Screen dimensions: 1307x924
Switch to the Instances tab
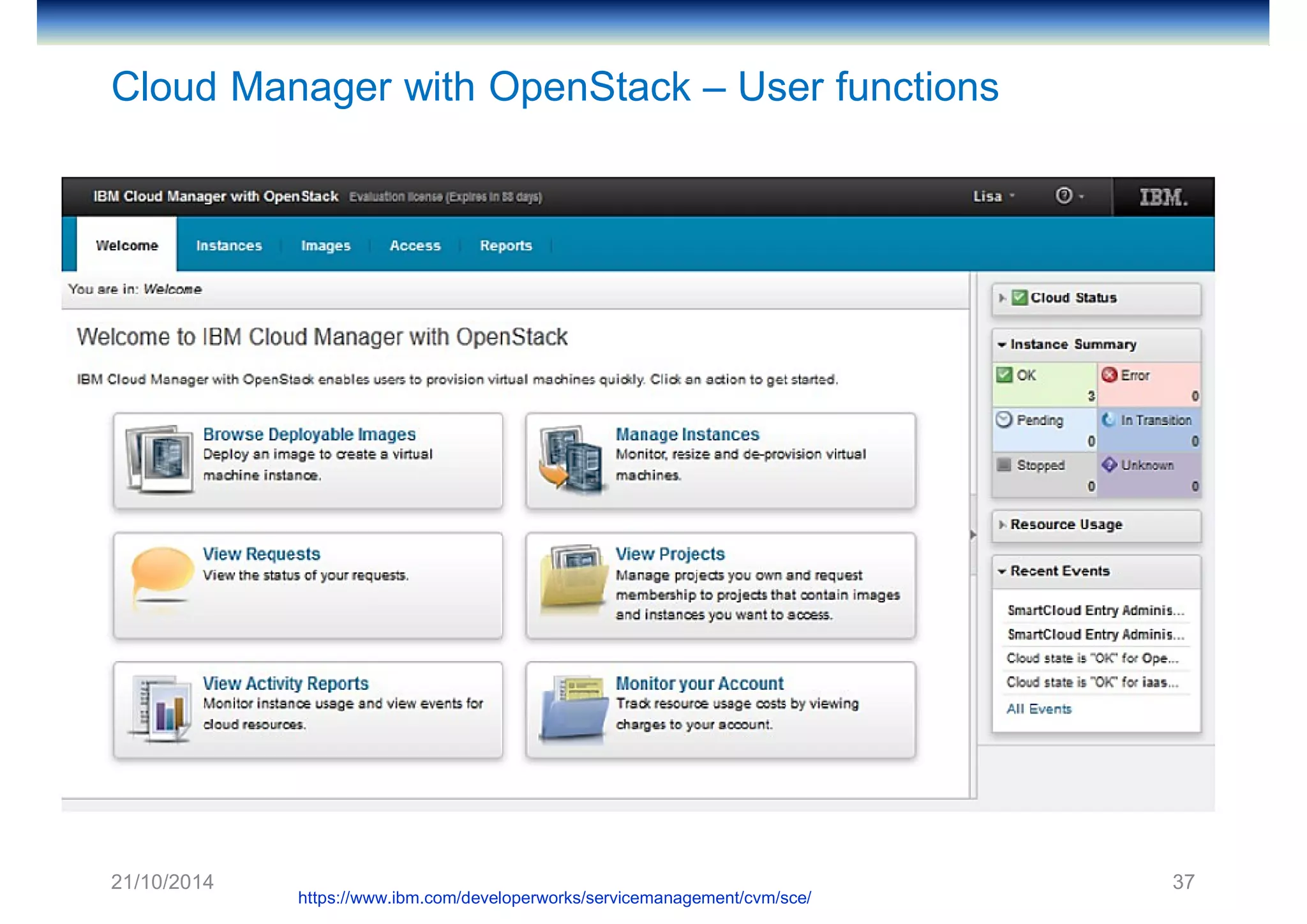click(x=229, y=246)
